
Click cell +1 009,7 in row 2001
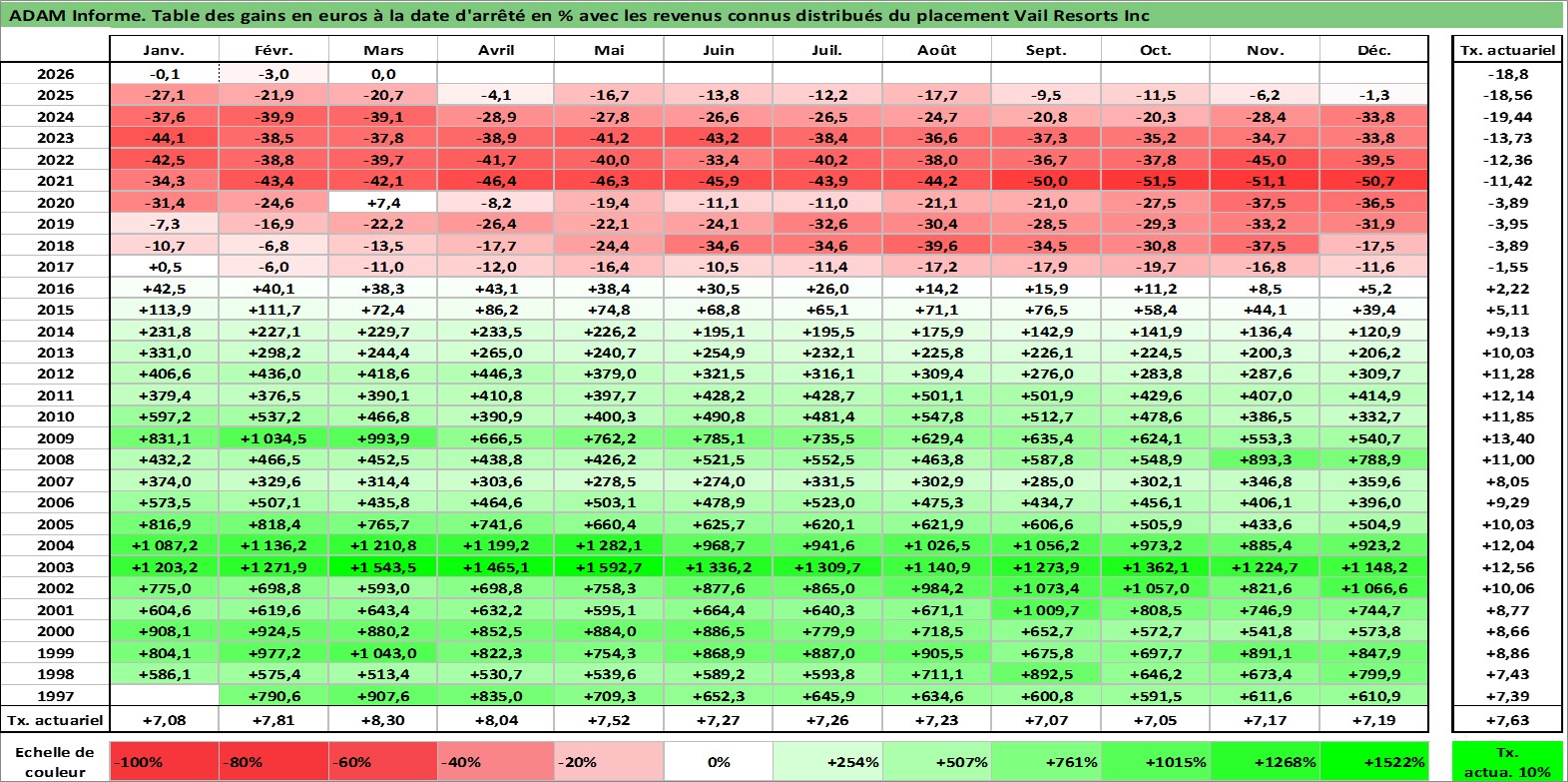point(1046,610)
